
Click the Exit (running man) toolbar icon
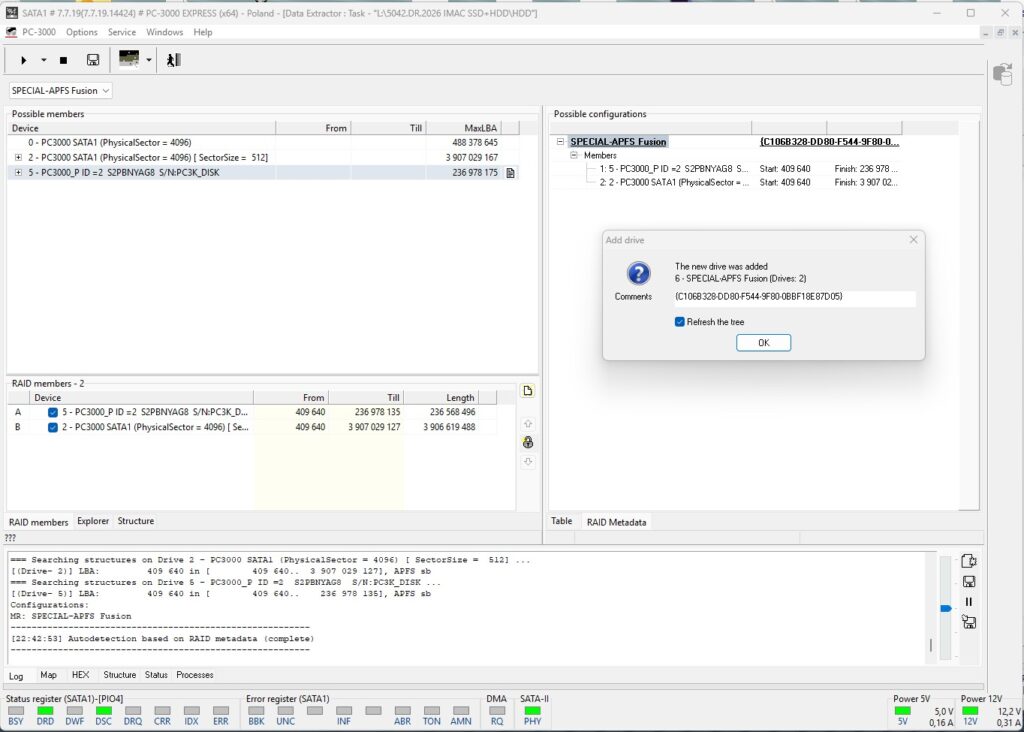[173, 60]
